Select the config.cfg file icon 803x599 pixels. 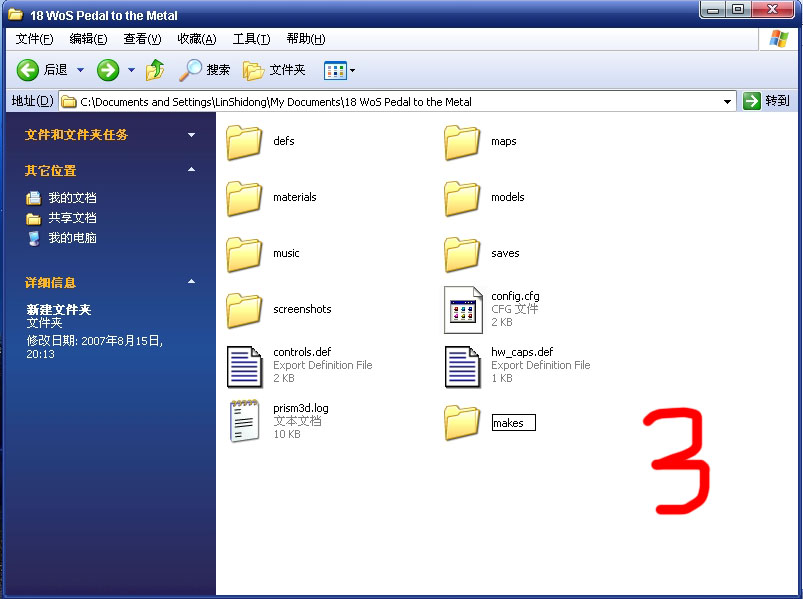[463, 310]
